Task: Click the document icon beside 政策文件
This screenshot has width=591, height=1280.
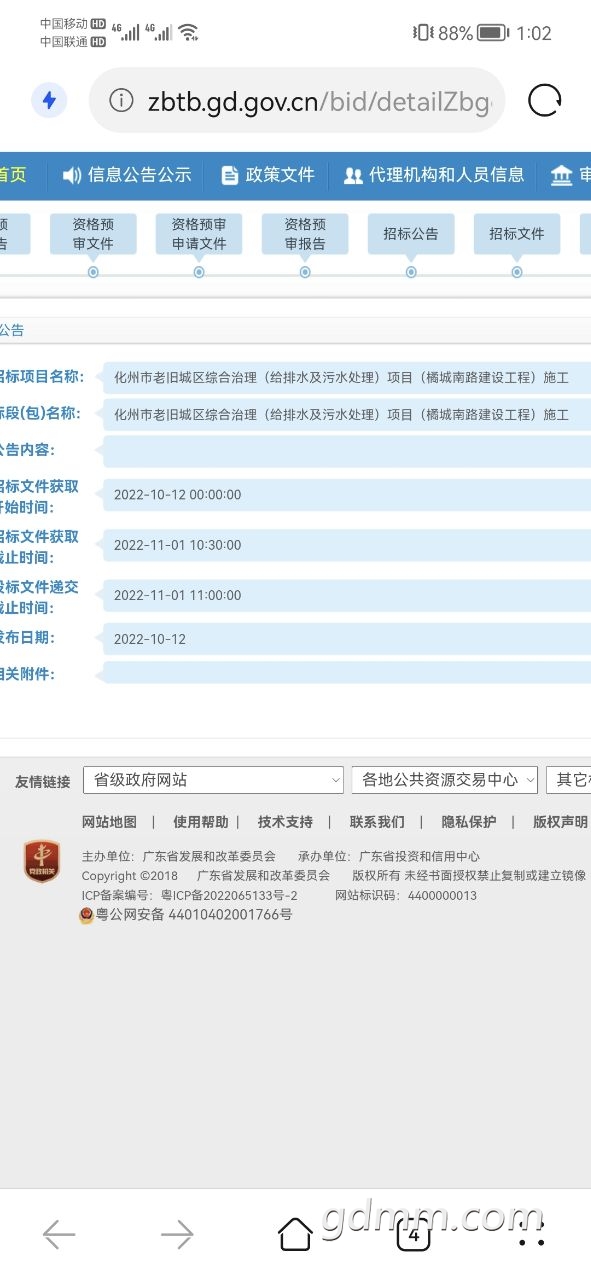Action: pyautogui.click(x=230, y=176)
